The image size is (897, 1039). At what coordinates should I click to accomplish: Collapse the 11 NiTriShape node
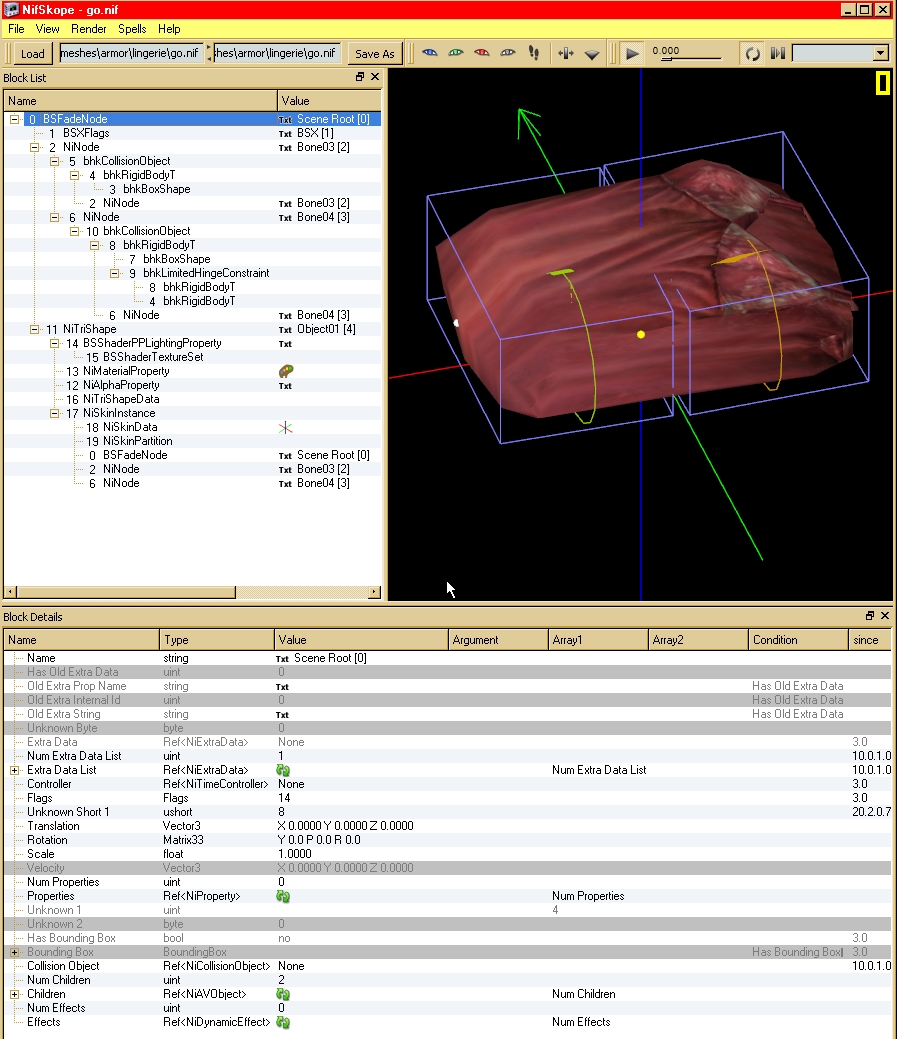pos(34,329)
